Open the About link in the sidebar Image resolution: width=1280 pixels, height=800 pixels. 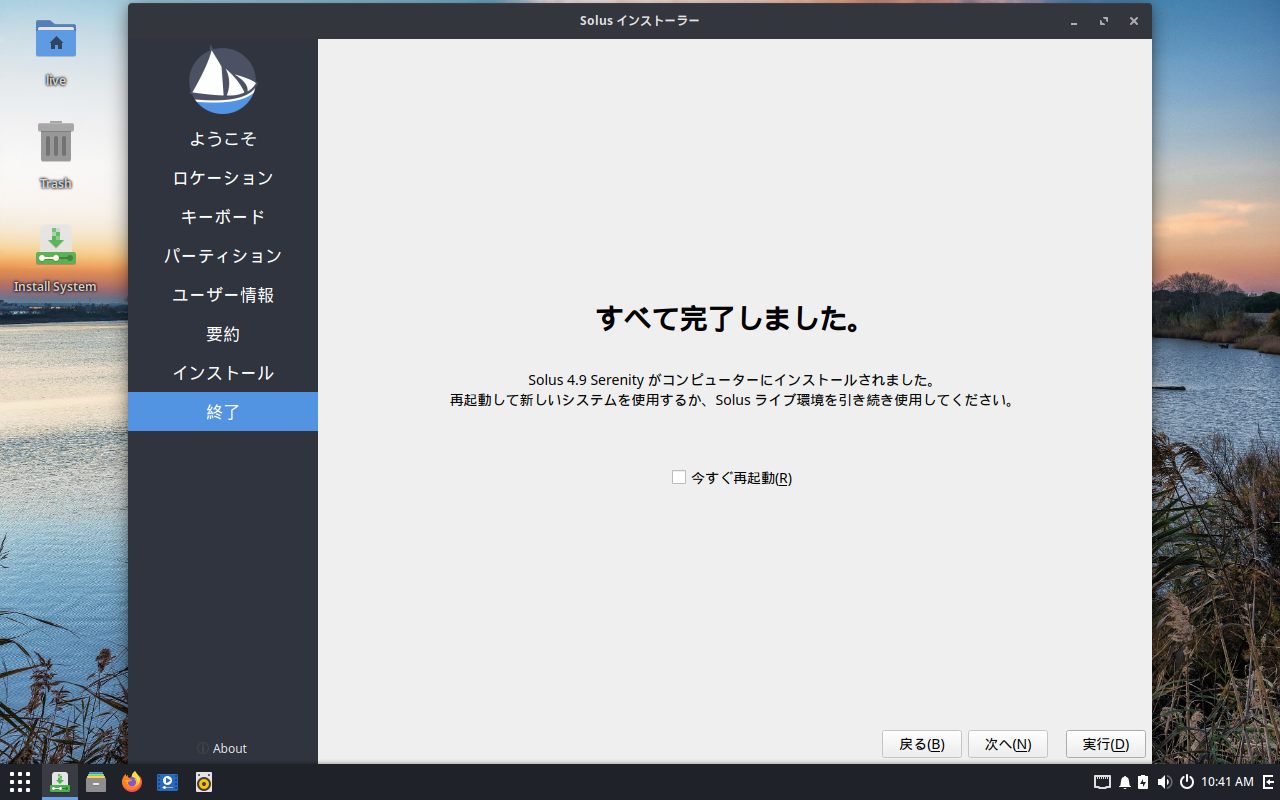[222, 748]
